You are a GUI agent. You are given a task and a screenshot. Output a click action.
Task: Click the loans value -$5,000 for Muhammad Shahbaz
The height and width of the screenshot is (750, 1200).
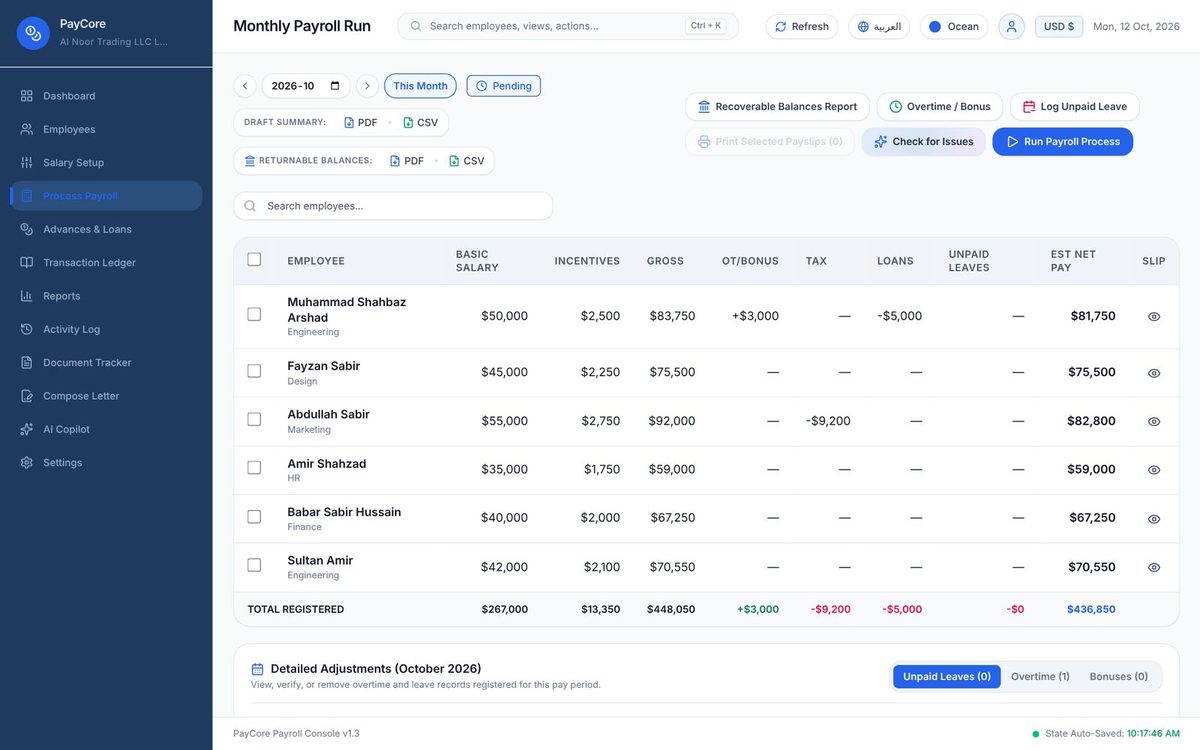pyautogui.click(x=900, y=316)
